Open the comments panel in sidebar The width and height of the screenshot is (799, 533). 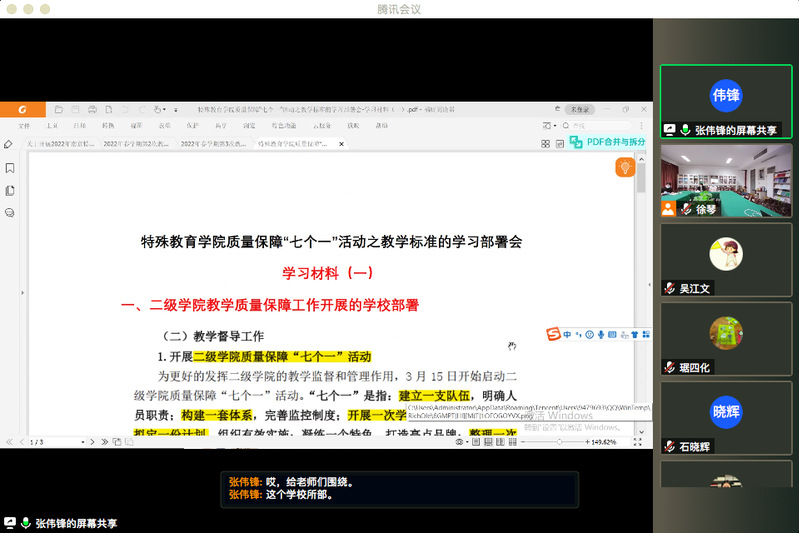[x=10, y=212]
